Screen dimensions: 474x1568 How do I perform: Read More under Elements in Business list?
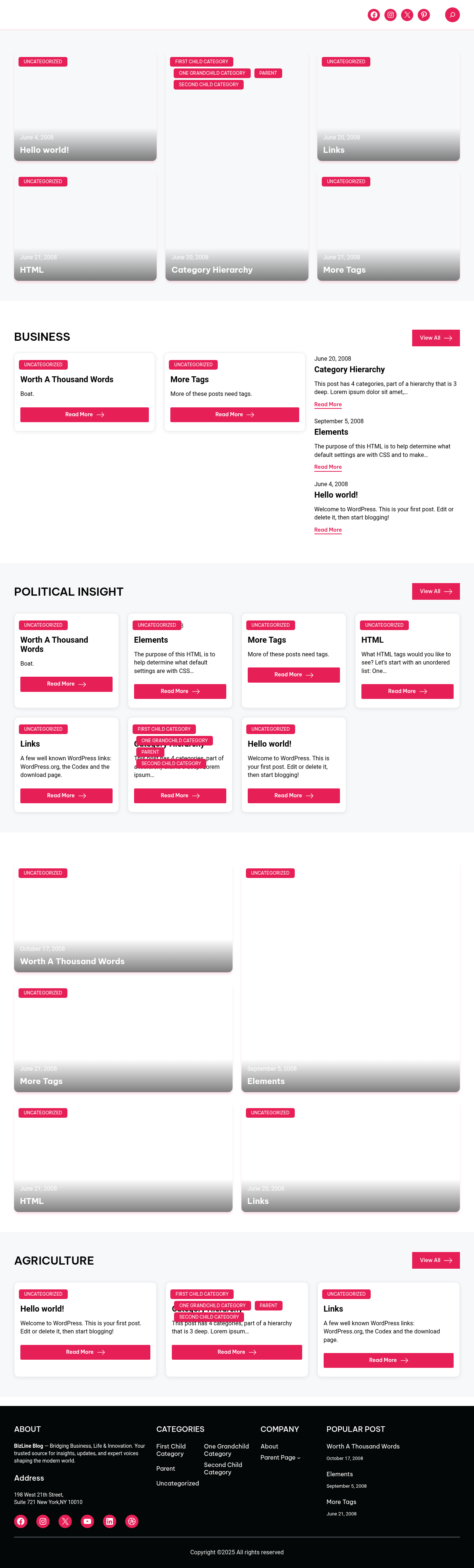click(328, 467)
